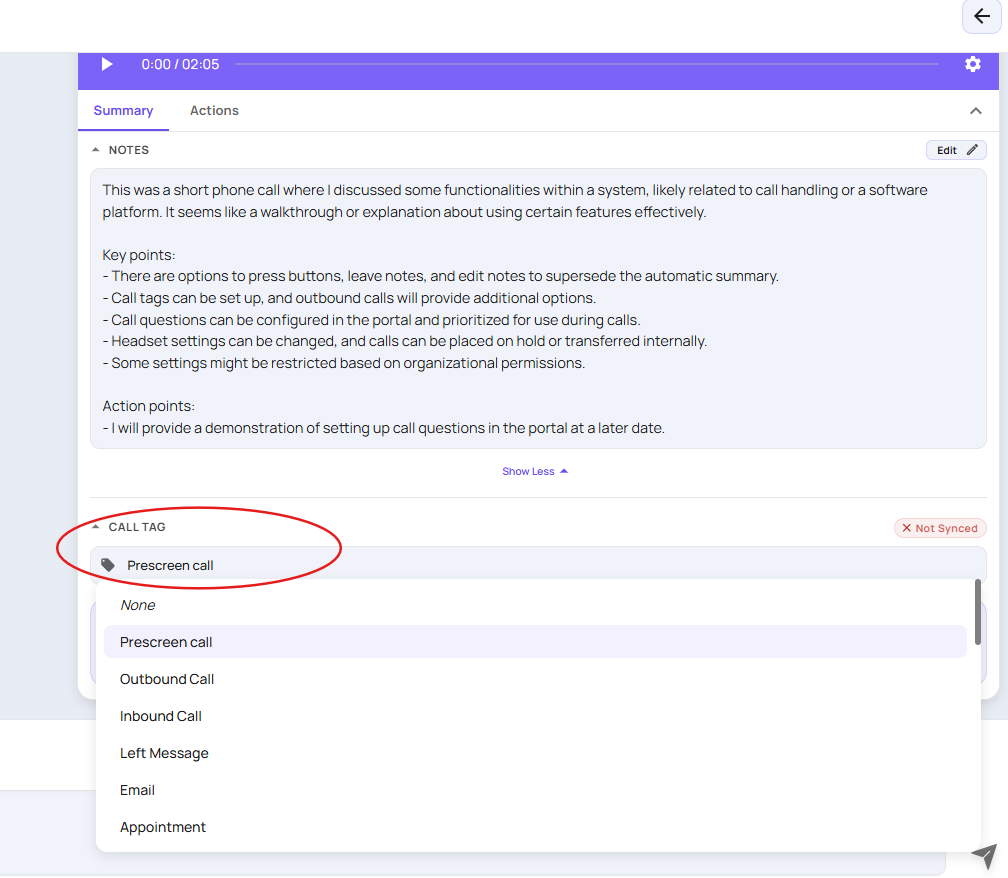The image size is (1008, 878).
Task: Choose Appointment tag option
Action: point(535,827)
